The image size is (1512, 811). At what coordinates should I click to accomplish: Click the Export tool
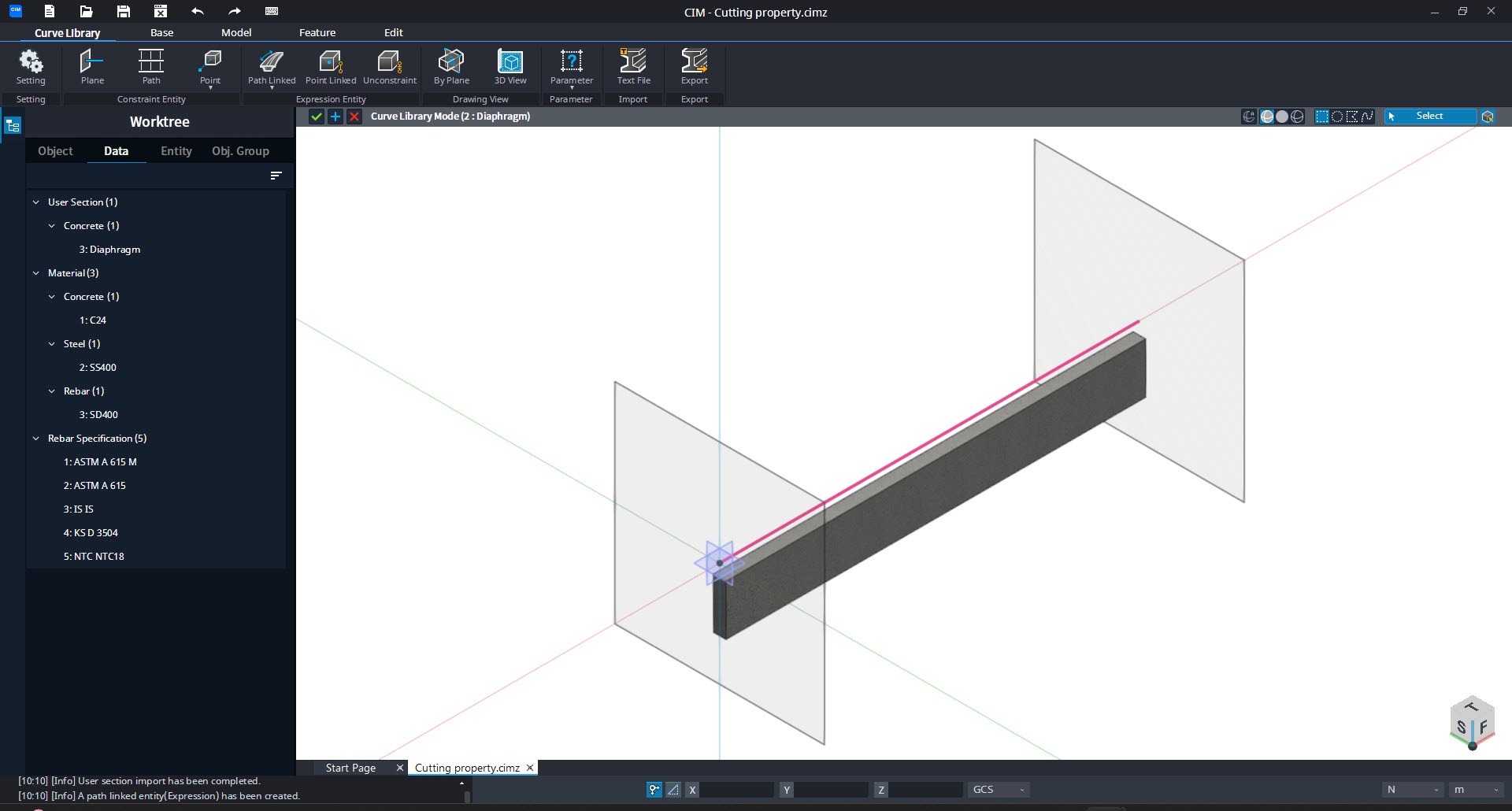(x=695, y=67)
